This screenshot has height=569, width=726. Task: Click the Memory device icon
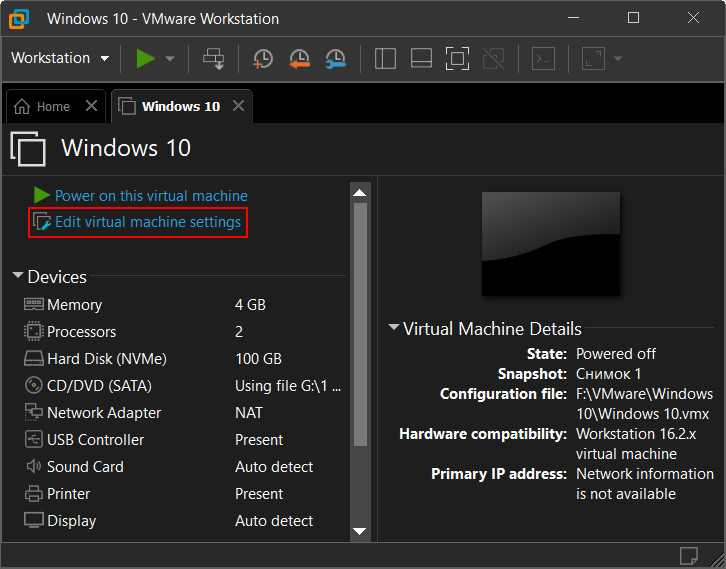pyautogui.click(x=33, y=304)
